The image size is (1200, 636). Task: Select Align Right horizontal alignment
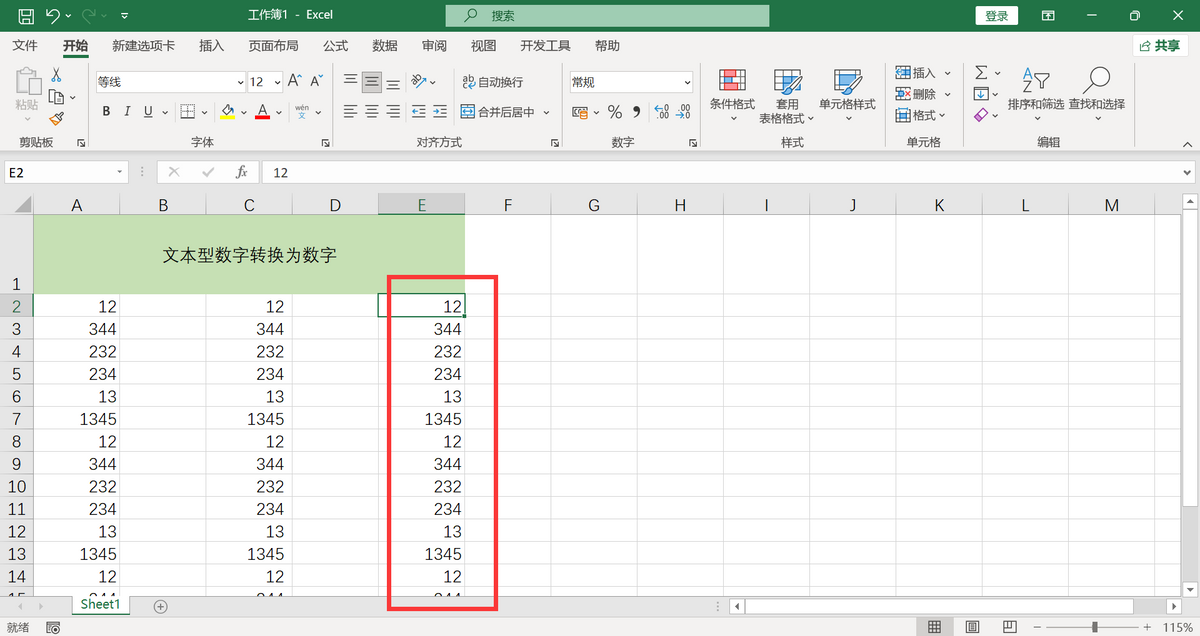pyautogui.click(x=394, y=112)
